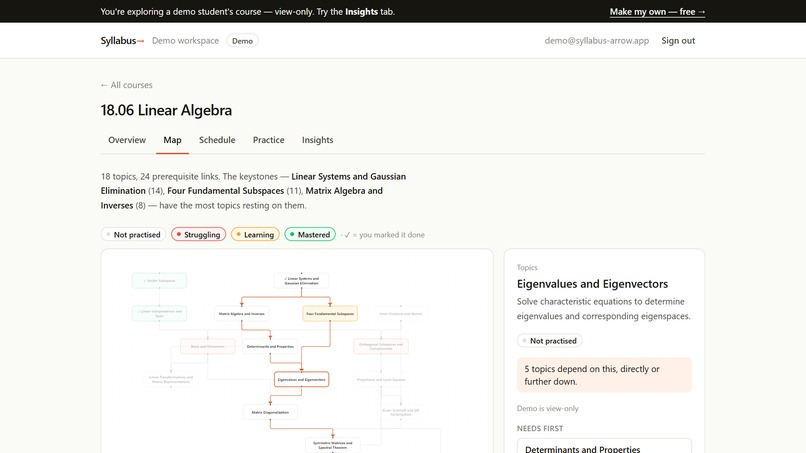Switch to the course Insights tab

pyautogui.click(x=317, y=140)
